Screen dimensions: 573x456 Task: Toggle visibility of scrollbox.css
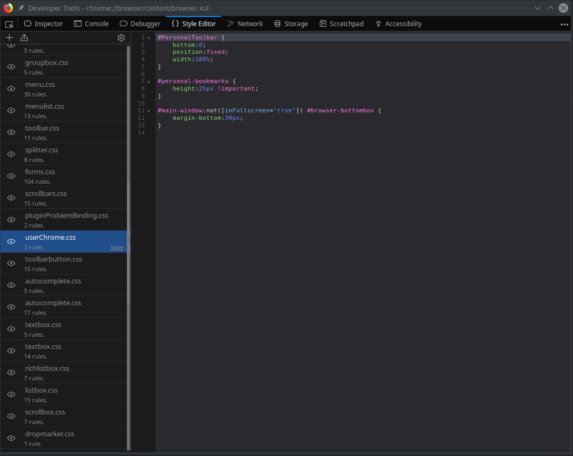(x=11, y=416)
